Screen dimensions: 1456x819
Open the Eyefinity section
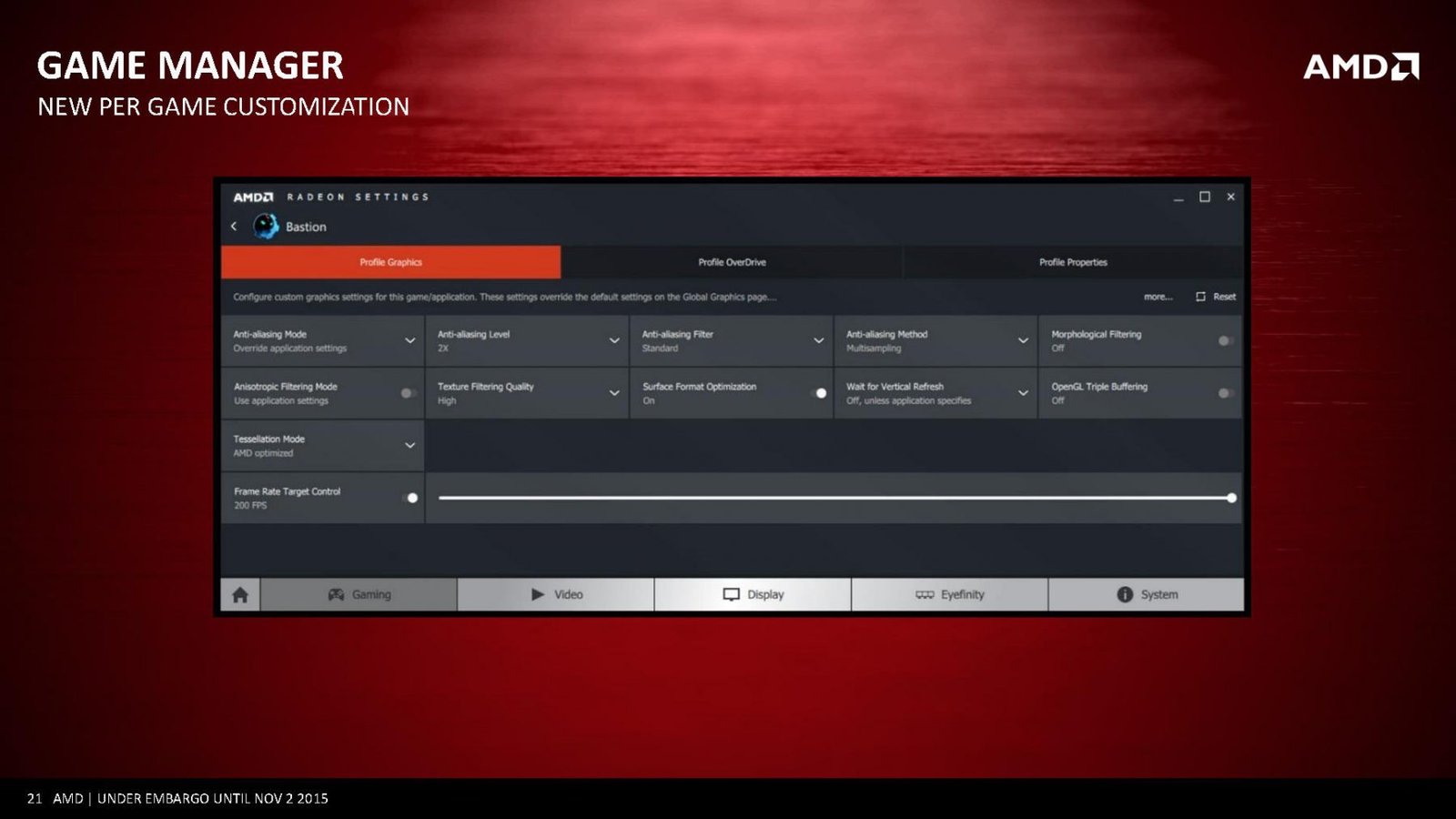tap(949, 594)
